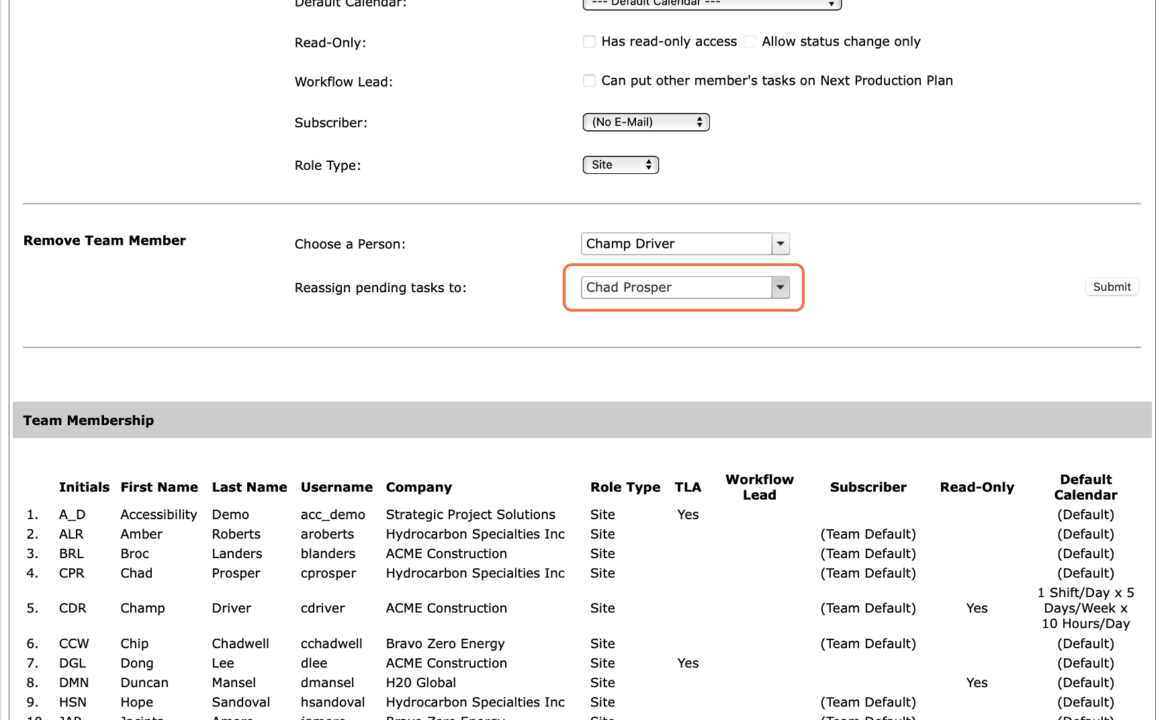Enable Allow status change only checkbox
1170x720 pixels.
[x=750, y=42]
